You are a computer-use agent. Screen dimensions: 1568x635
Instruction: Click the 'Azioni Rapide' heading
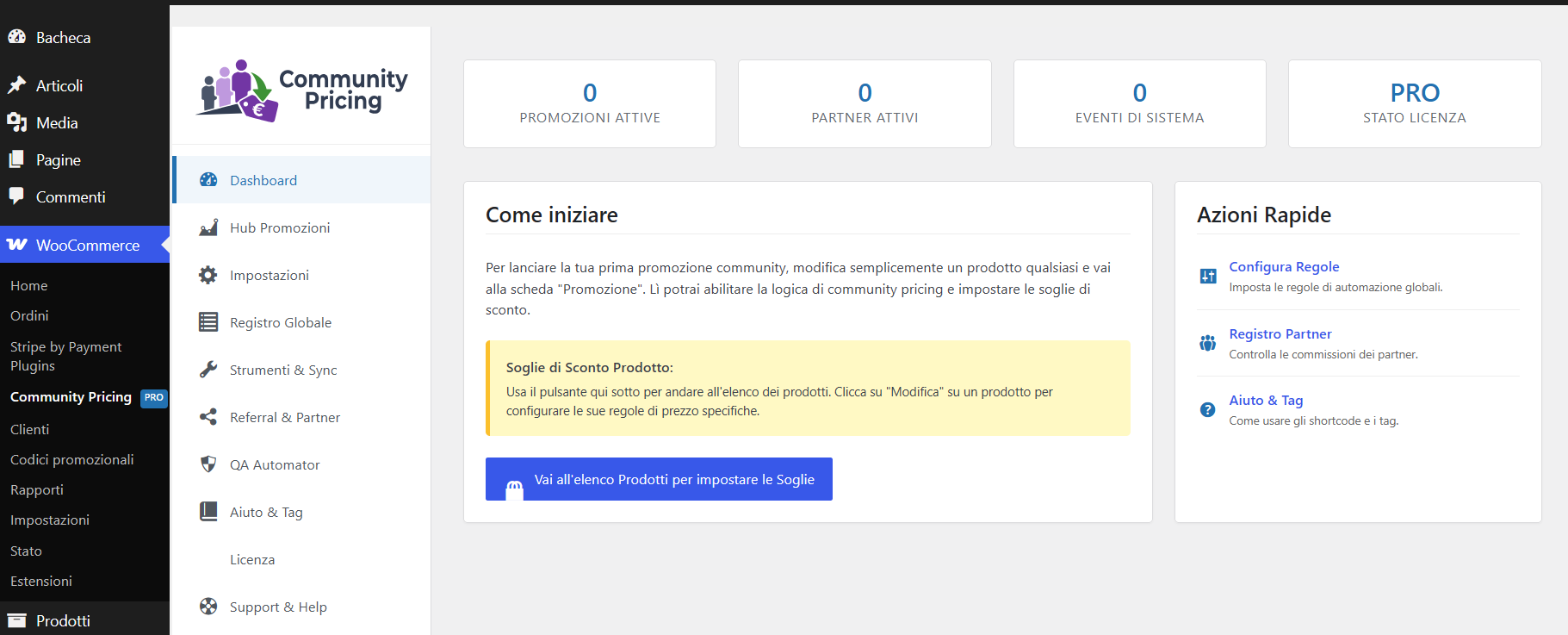point(1264,215)
